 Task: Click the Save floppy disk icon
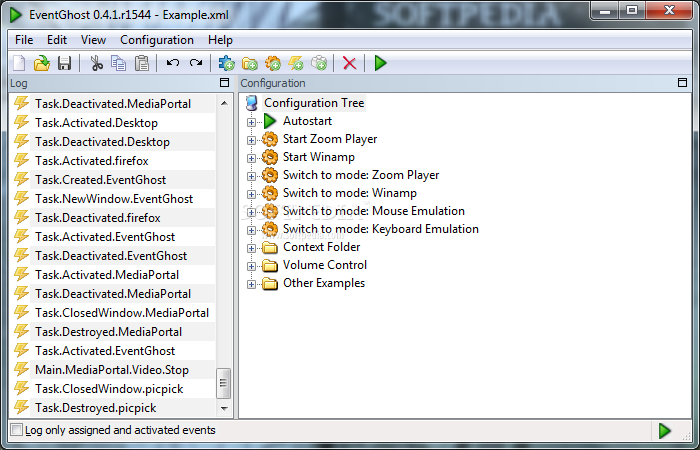tap(64, 63)
